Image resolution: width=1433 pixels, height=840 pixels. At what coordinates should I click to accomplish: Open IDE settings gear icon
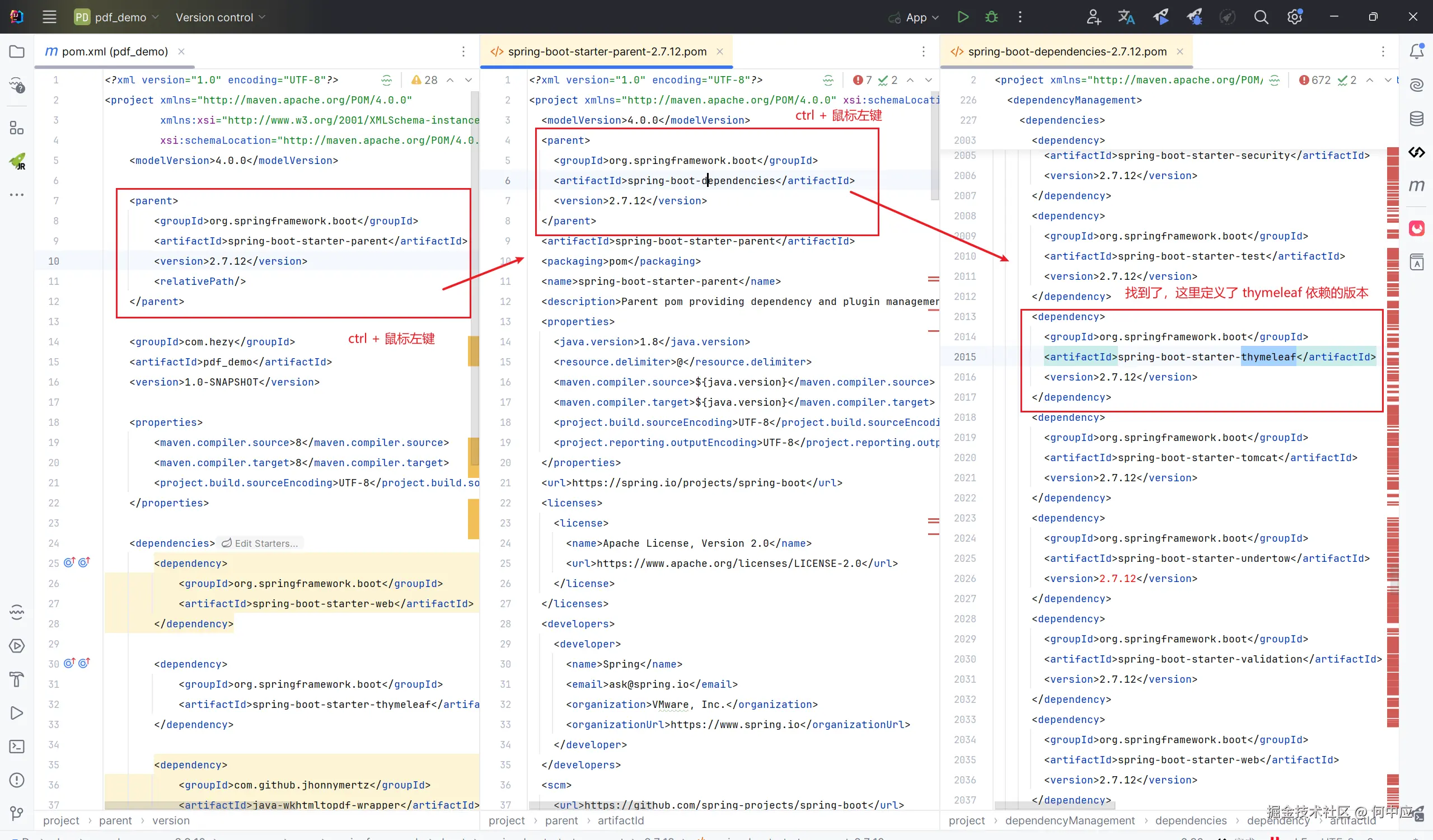(x=1294, y=17)
